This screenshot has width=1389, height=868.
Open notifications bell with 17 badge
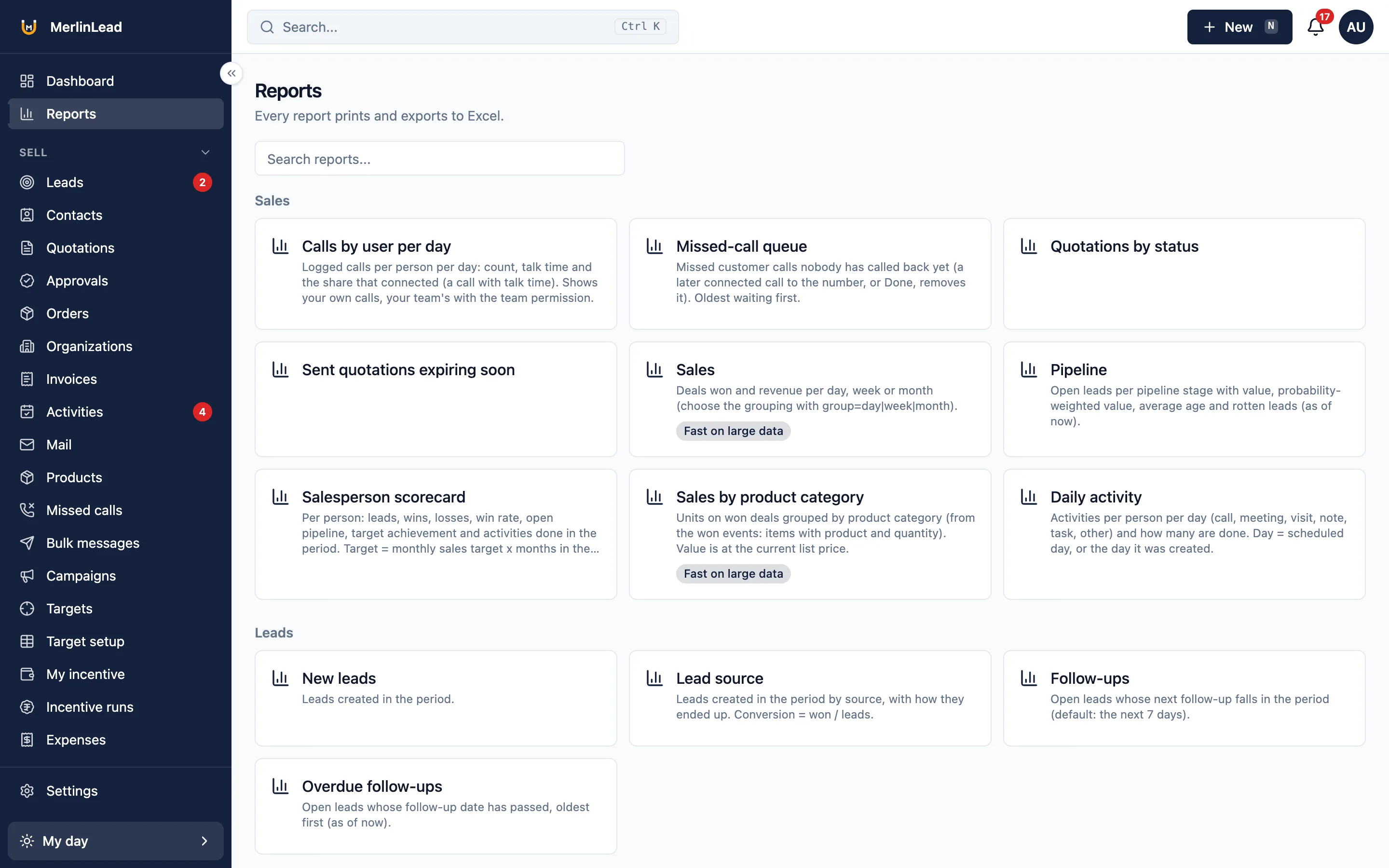tap(1316, 27)
